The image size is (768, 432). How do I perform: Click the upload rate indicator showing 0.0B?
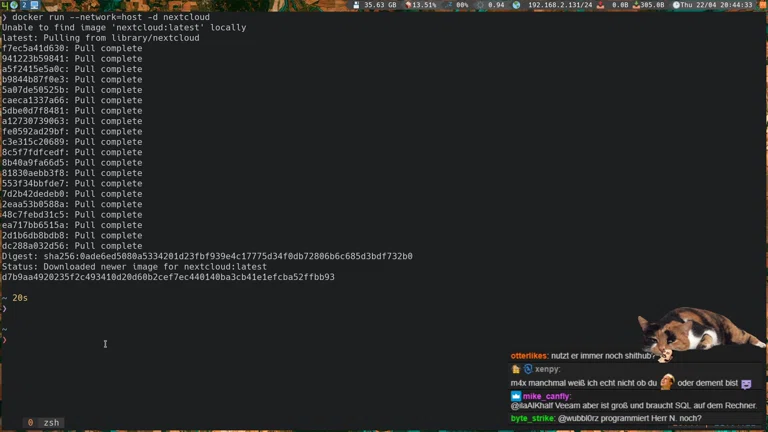tap(619, 5)
